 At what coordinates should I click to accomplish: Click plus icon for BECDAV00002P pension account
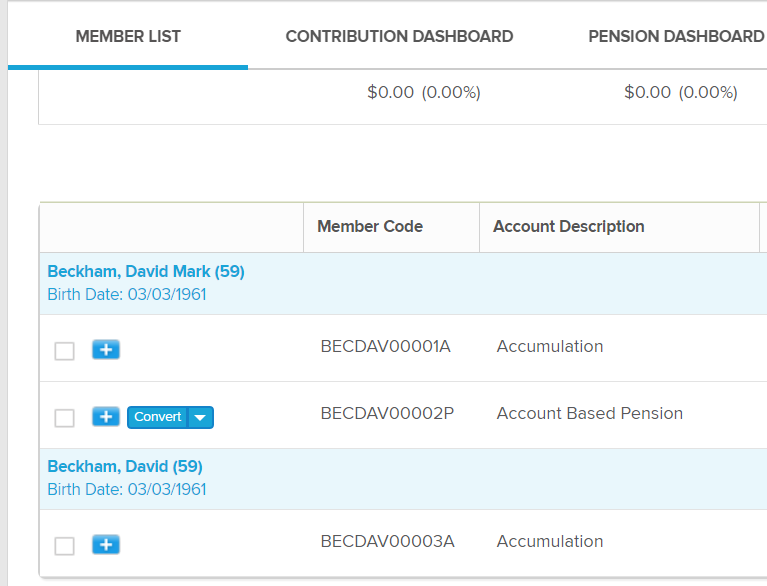(x=106, y=416)
